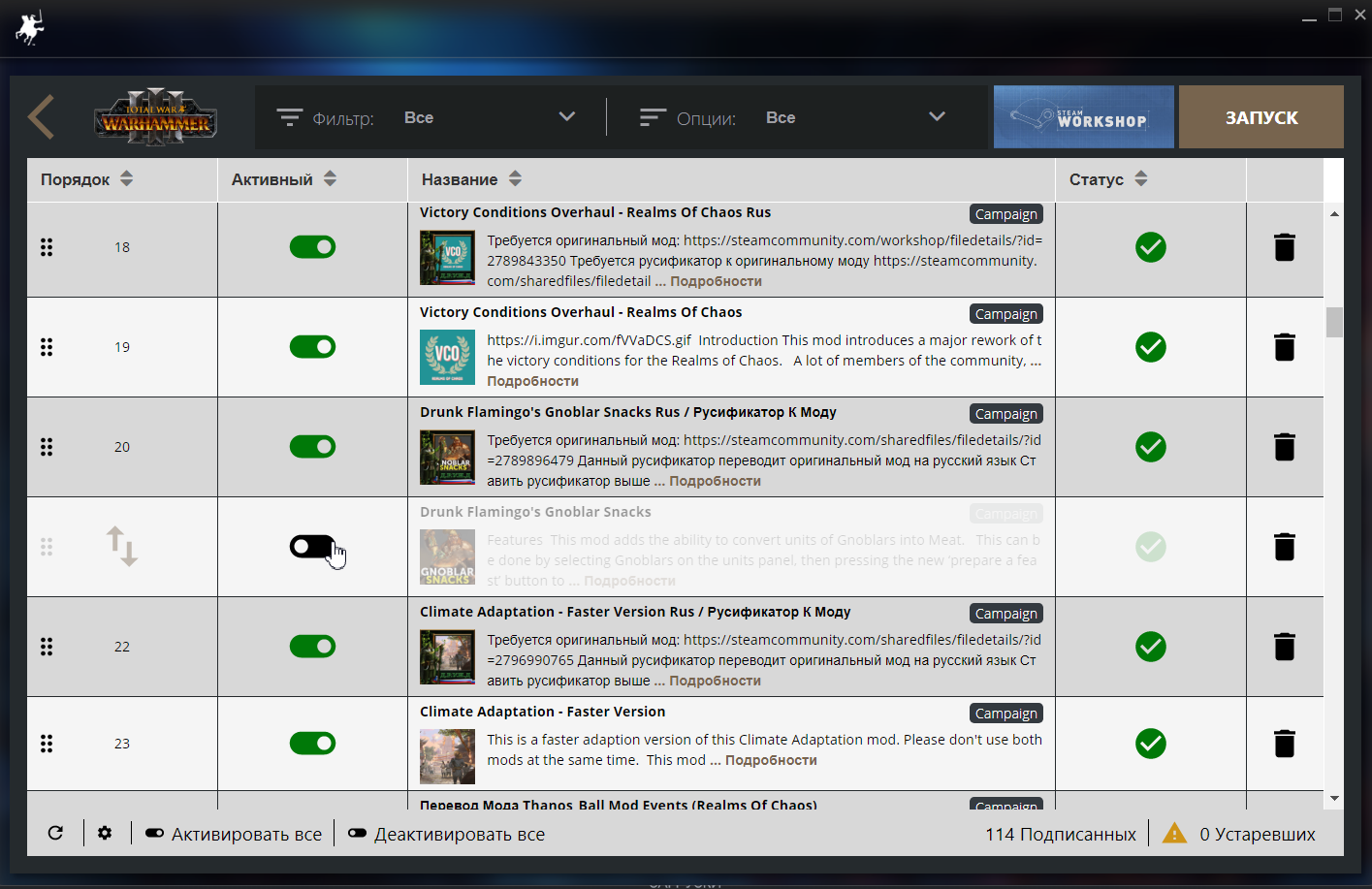The image size is (1372, 889).
Task: Sort by Порядок column
Action: click(87, 179)
